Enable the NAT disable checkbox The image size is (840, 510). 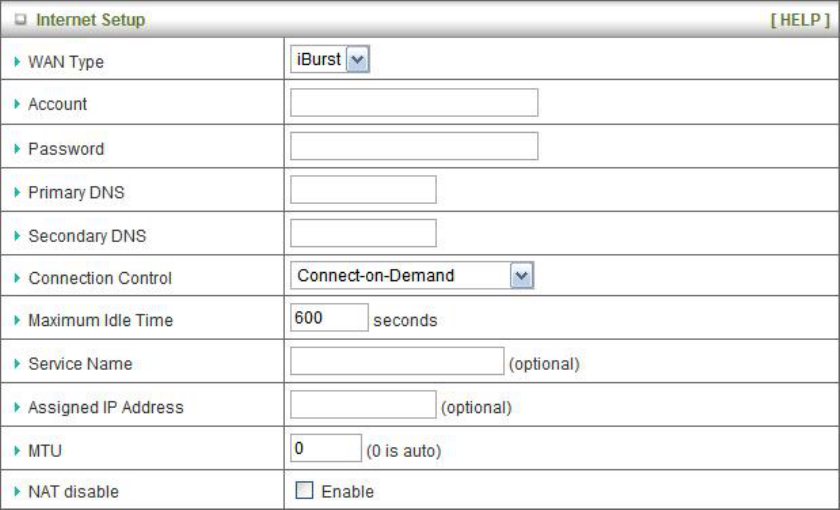304,491
